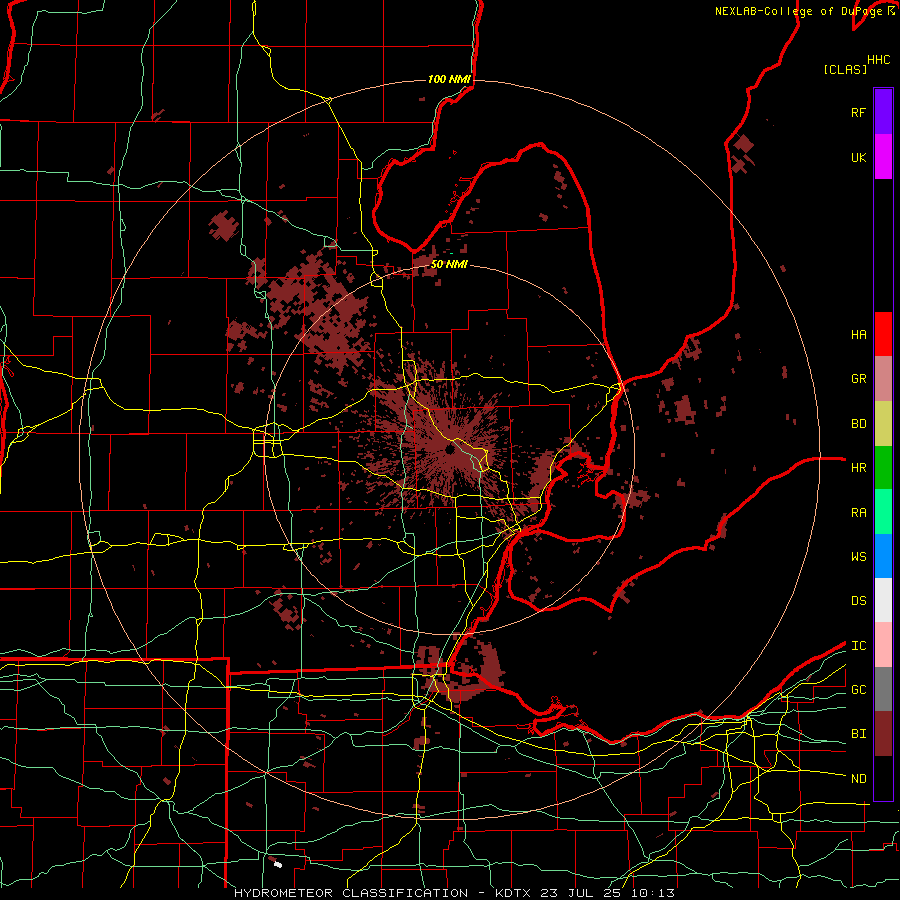
Task: Click the 'GR' legend label
Action: point(858,379)
